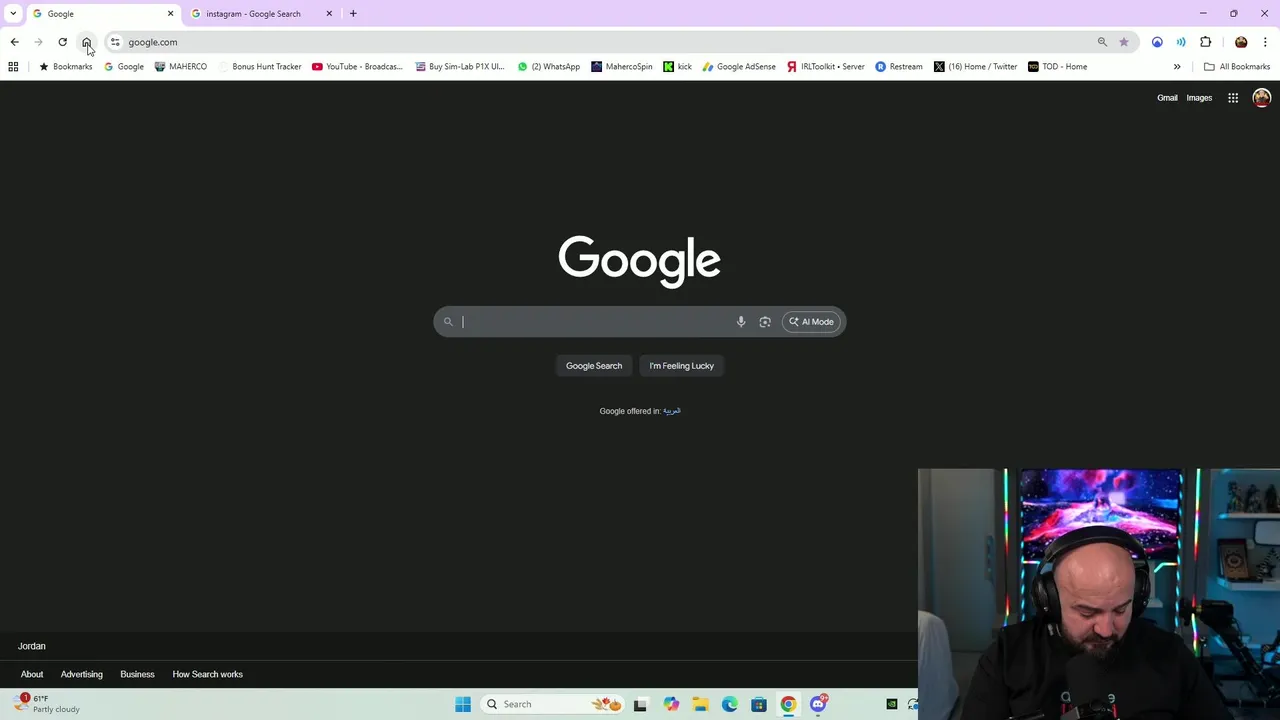Open the Extensions puzzle icon
The height and width of the screenshot is (720, 1280).
tap(1205, 42)
